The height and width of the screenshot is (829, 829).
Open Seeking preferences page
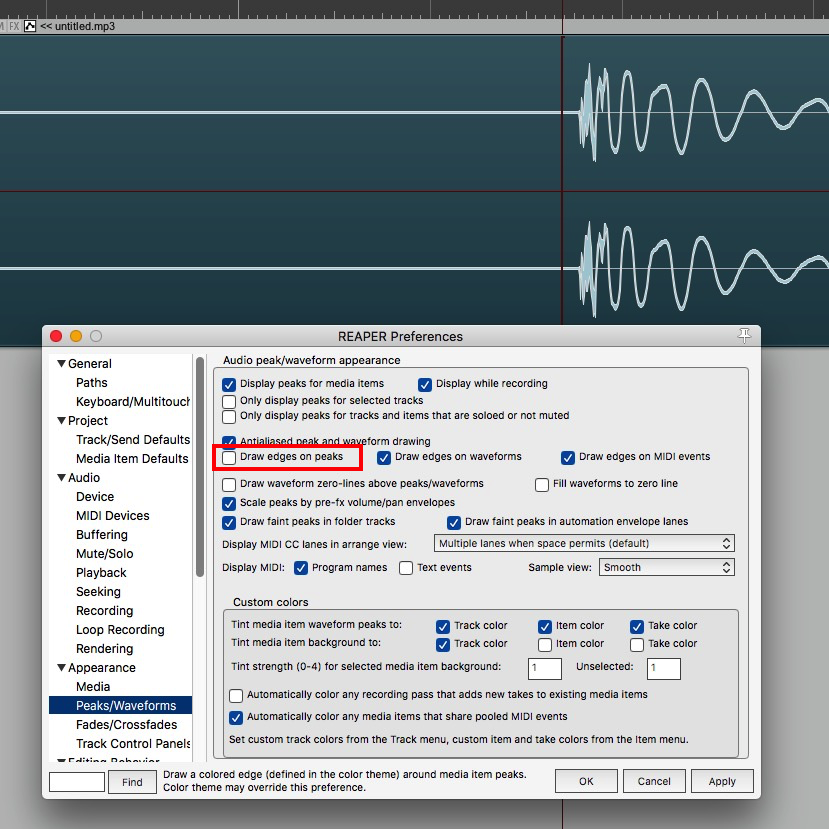tap(98, 592)
